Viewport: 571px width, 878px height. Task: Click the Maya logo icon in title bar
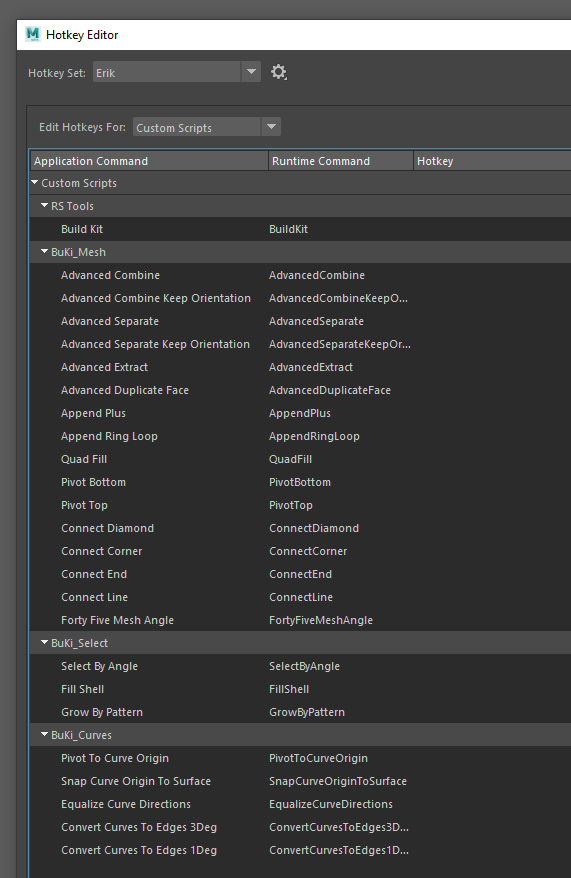pos(33,34)
